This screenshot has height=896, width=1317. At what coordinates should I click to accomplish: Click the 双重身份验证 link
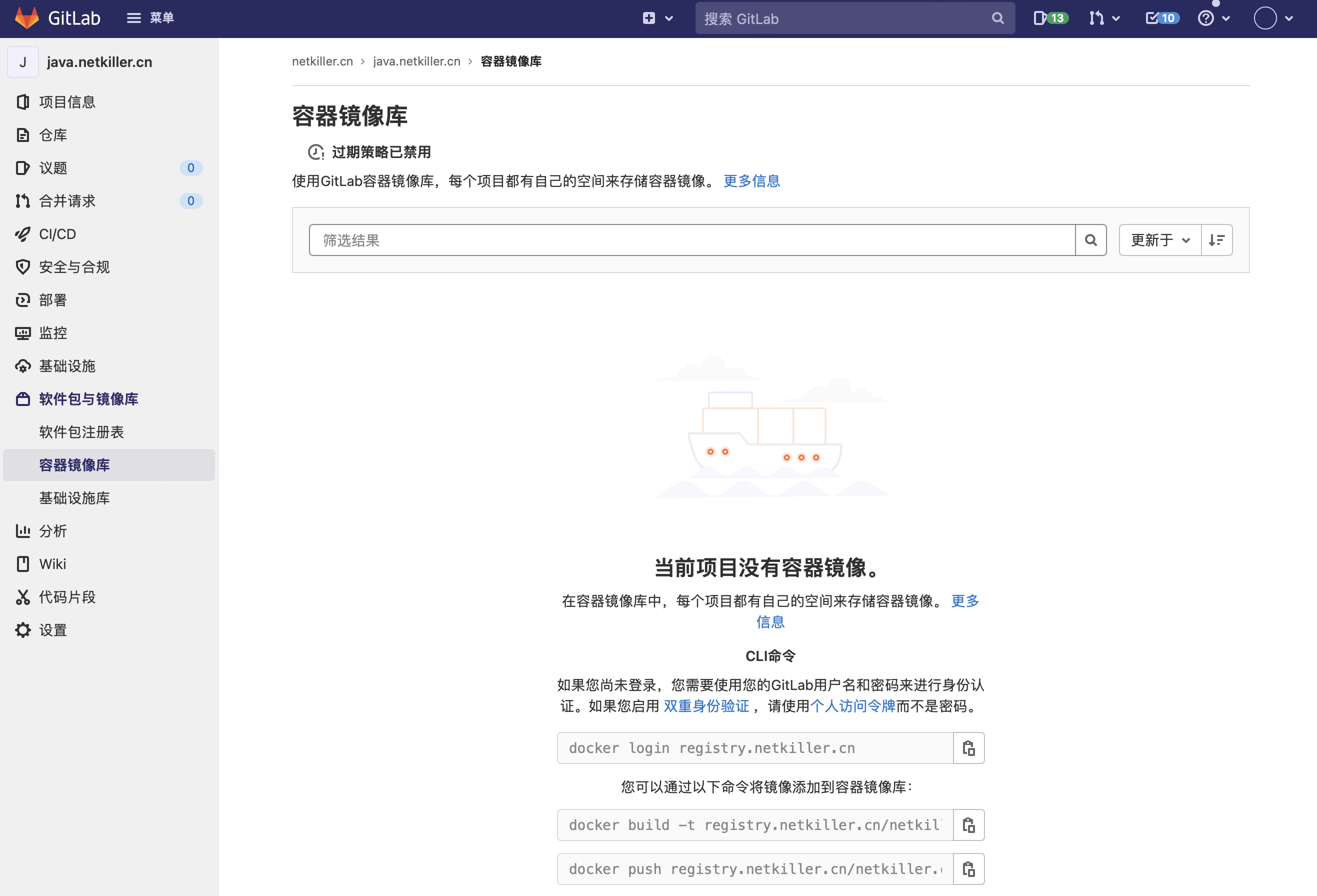click(706, 706)
